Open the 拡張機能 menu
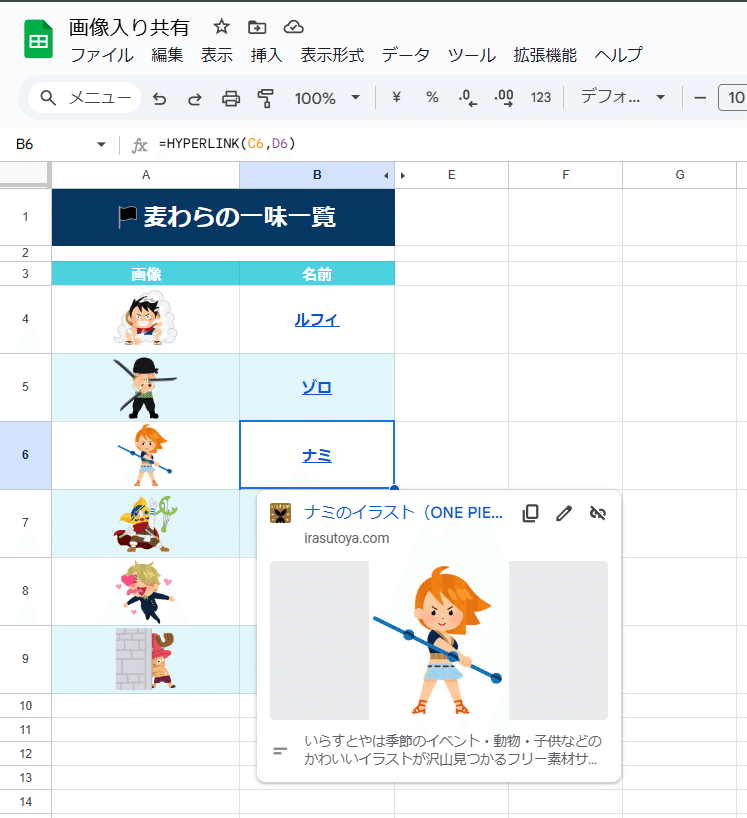The width and height of the screenshot is (747, 818). (x=545, y=55)
